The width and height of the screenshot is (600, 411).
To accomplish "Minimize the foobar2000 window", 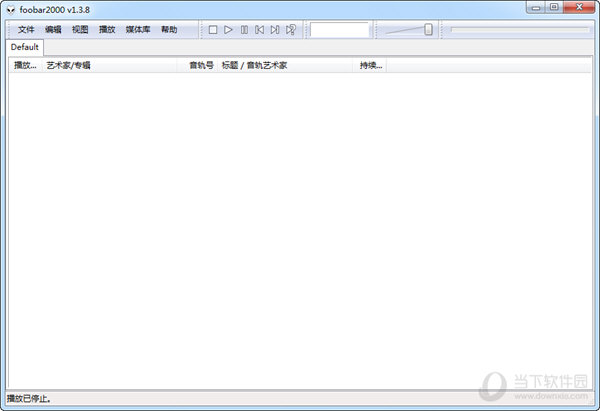I will click(x=536, y=7).
